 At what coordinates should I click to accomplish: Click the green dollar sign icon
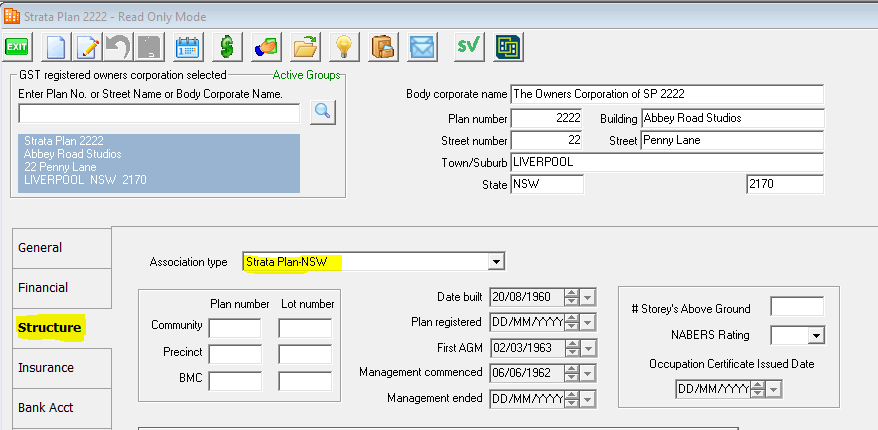[x=227, y=48]
